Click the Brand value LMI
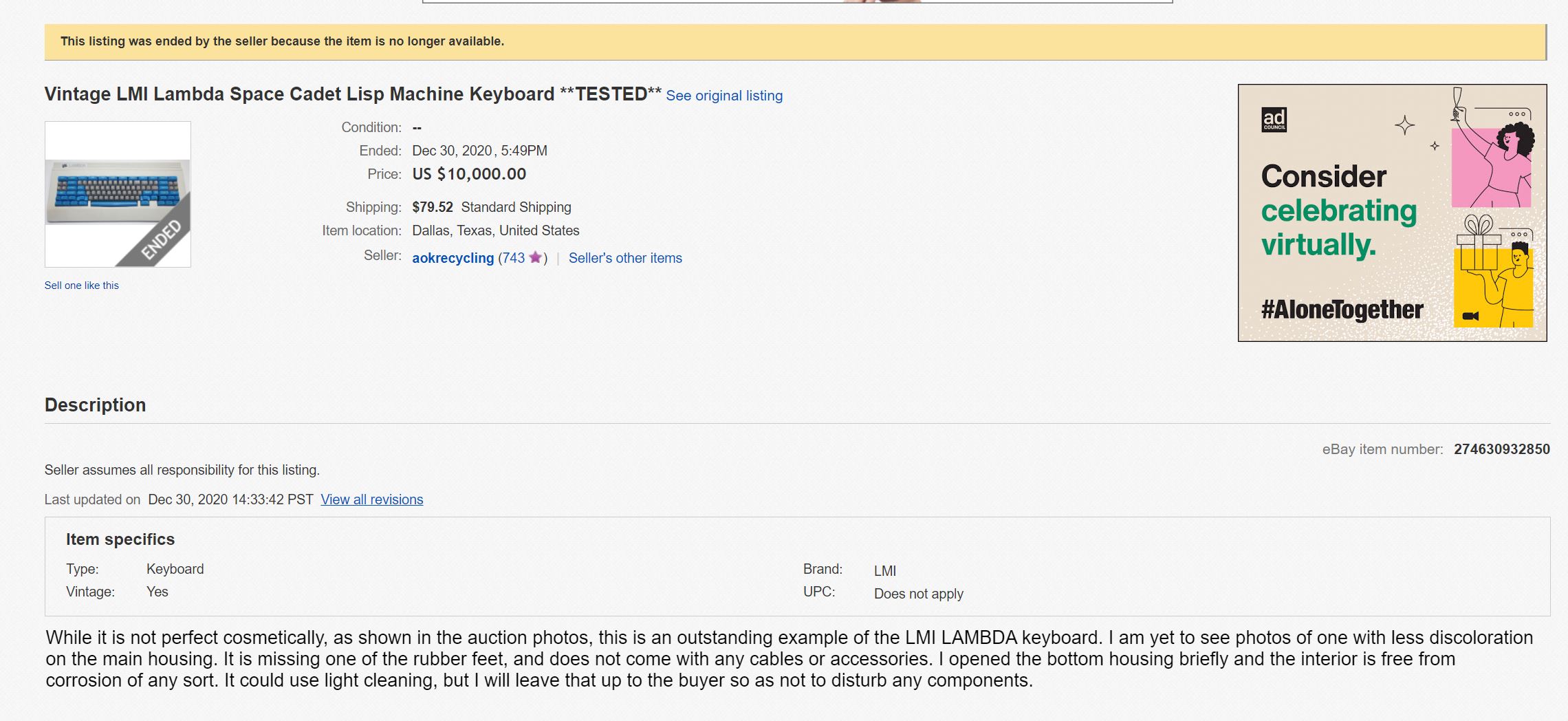Viewport: 1568px width, 721px height. tap(885, 571)
